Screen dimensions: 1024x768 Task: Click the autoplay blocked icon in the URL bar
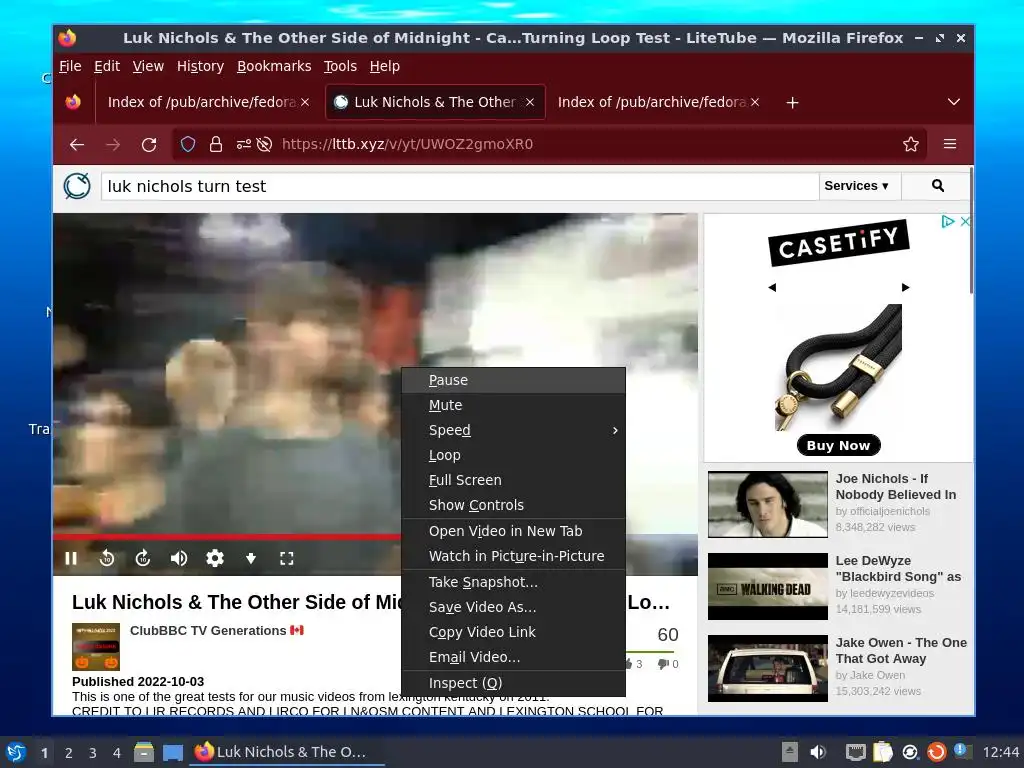pos(264,144)
